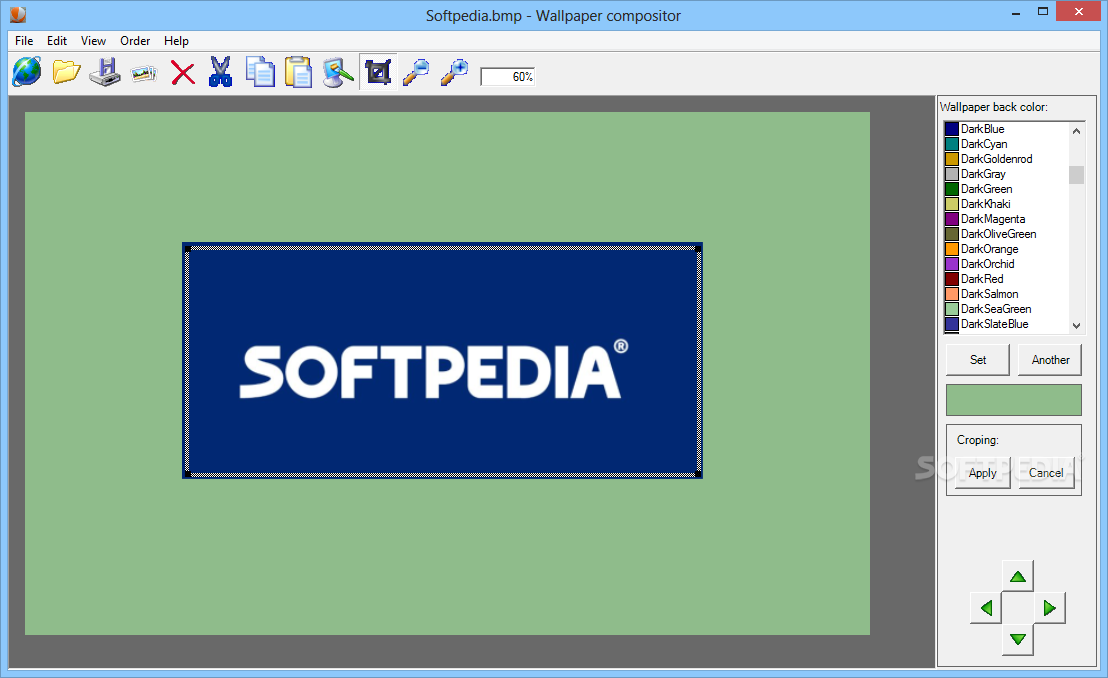Screen dimensions: 1108x678
Task: Apply the cropping
Action: [982, 473]
